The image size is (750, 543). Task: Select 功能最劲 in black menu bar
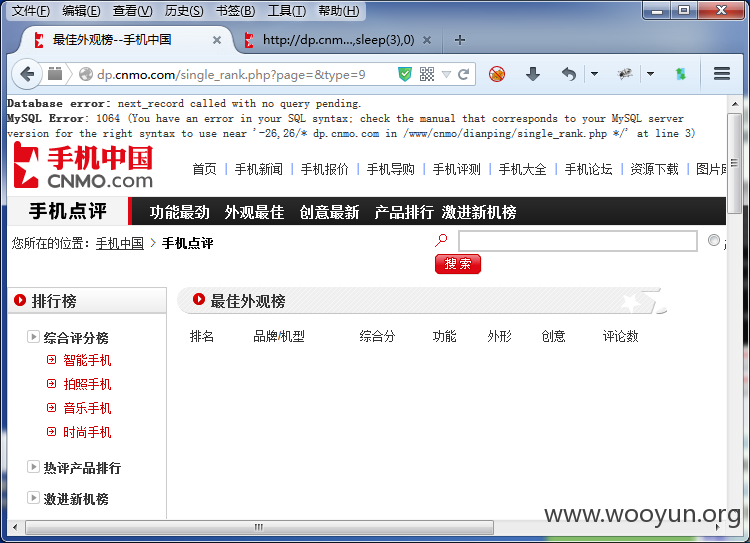179,212
